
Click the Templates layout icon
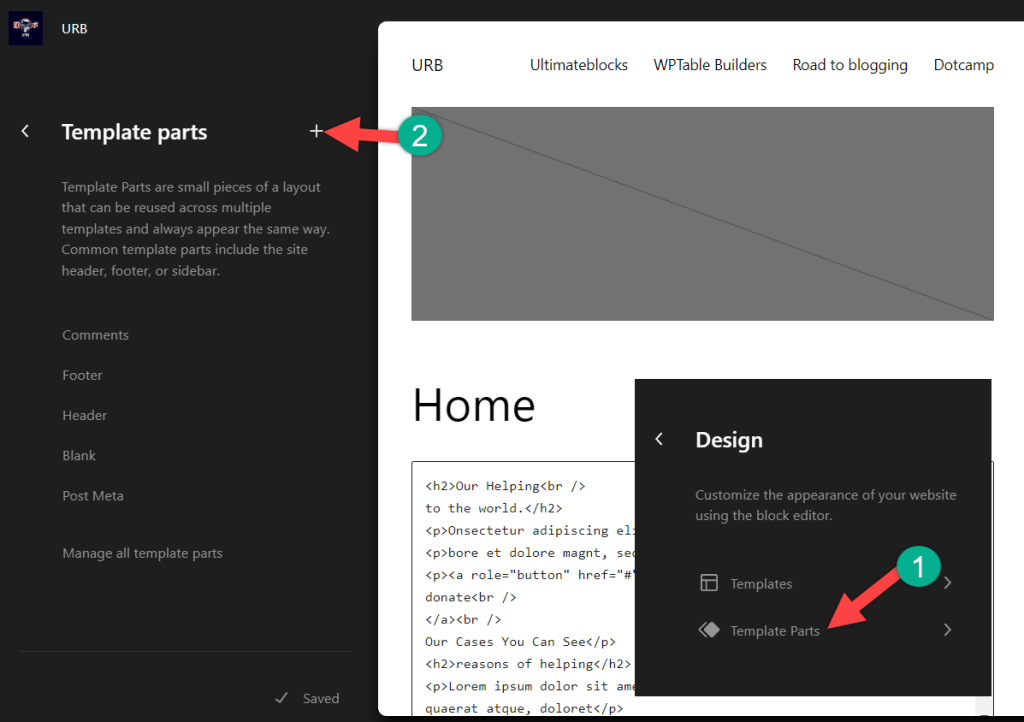pos(709,583)
